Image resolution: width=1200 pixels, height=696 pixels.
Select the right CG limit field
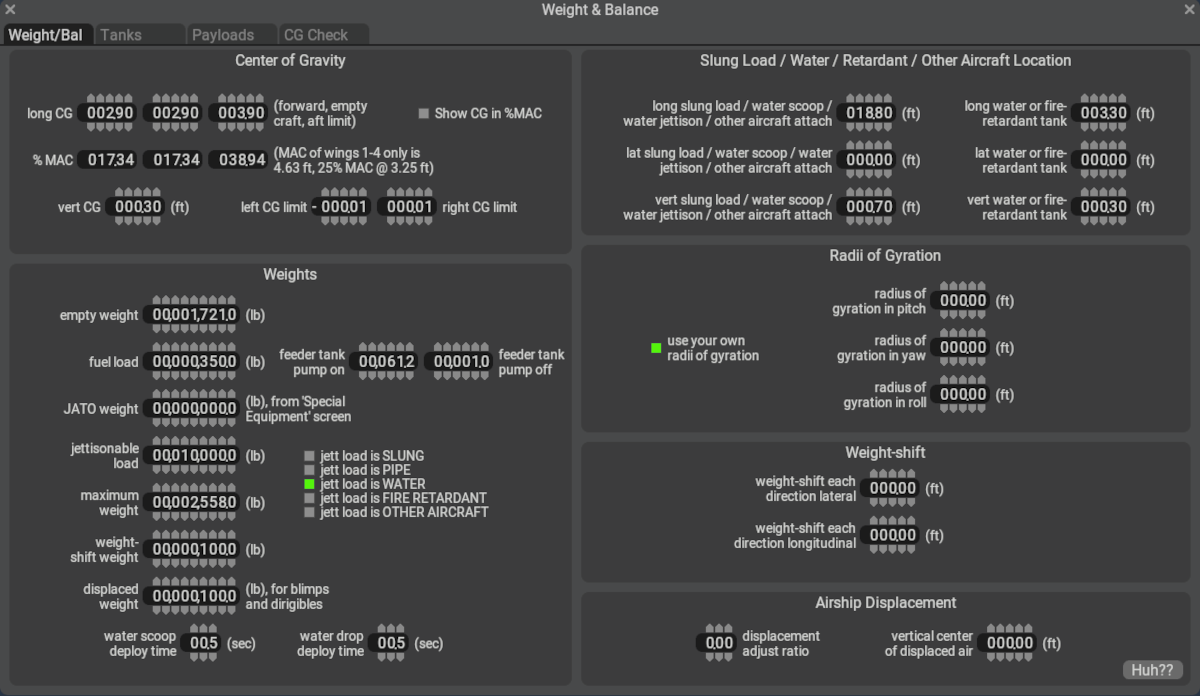(x=408, y=207)
